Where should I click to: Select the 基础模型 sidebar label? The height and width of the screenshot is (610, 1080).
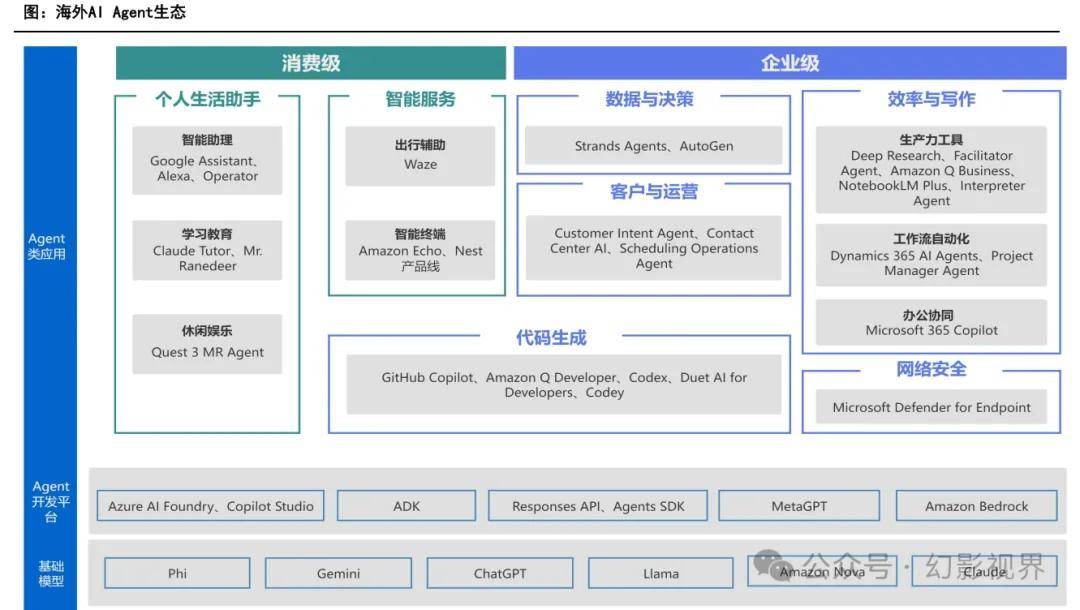pos(51,573)
